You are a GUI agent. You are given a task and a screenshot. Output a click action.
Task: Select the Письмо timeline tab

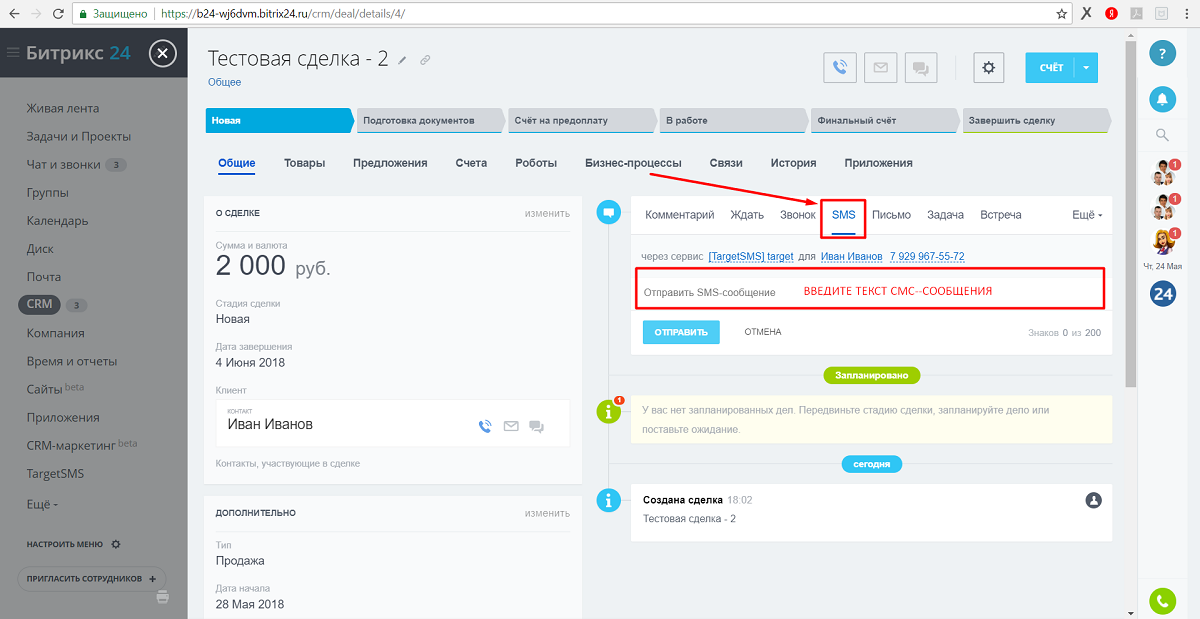click(x=891, y=215)
